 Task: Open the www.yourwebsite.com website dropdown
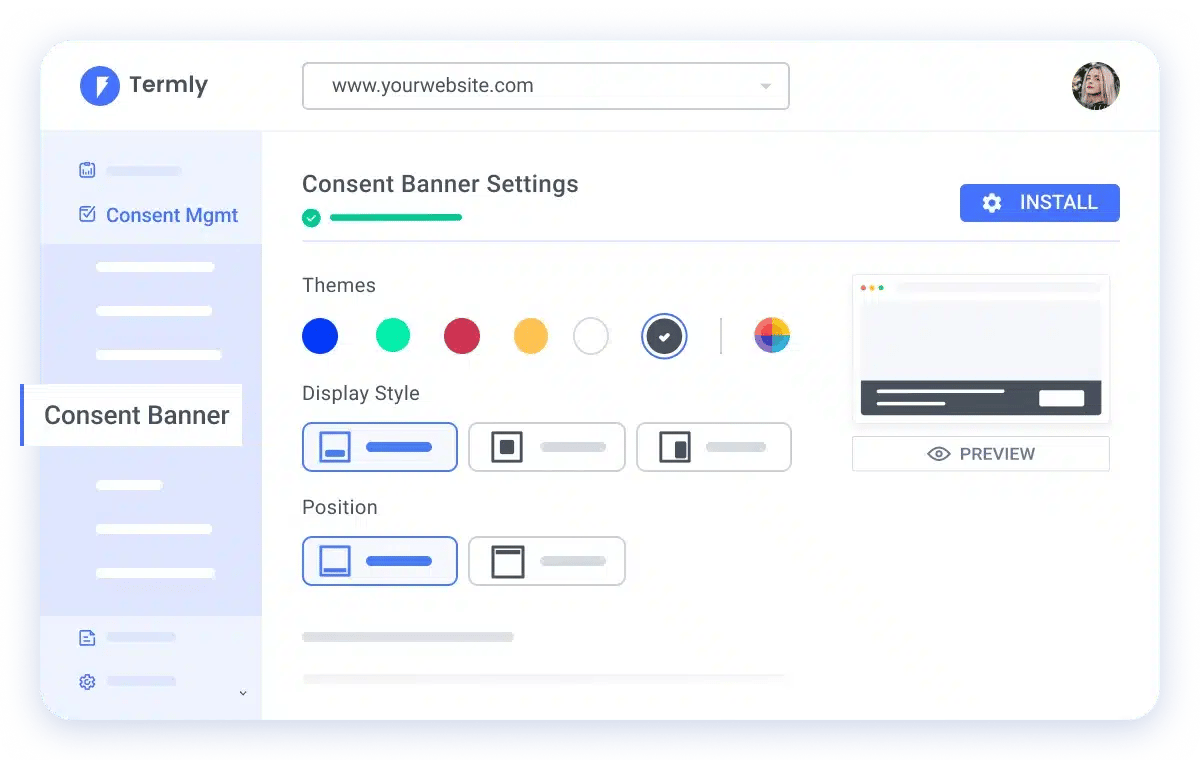(546, 86)
